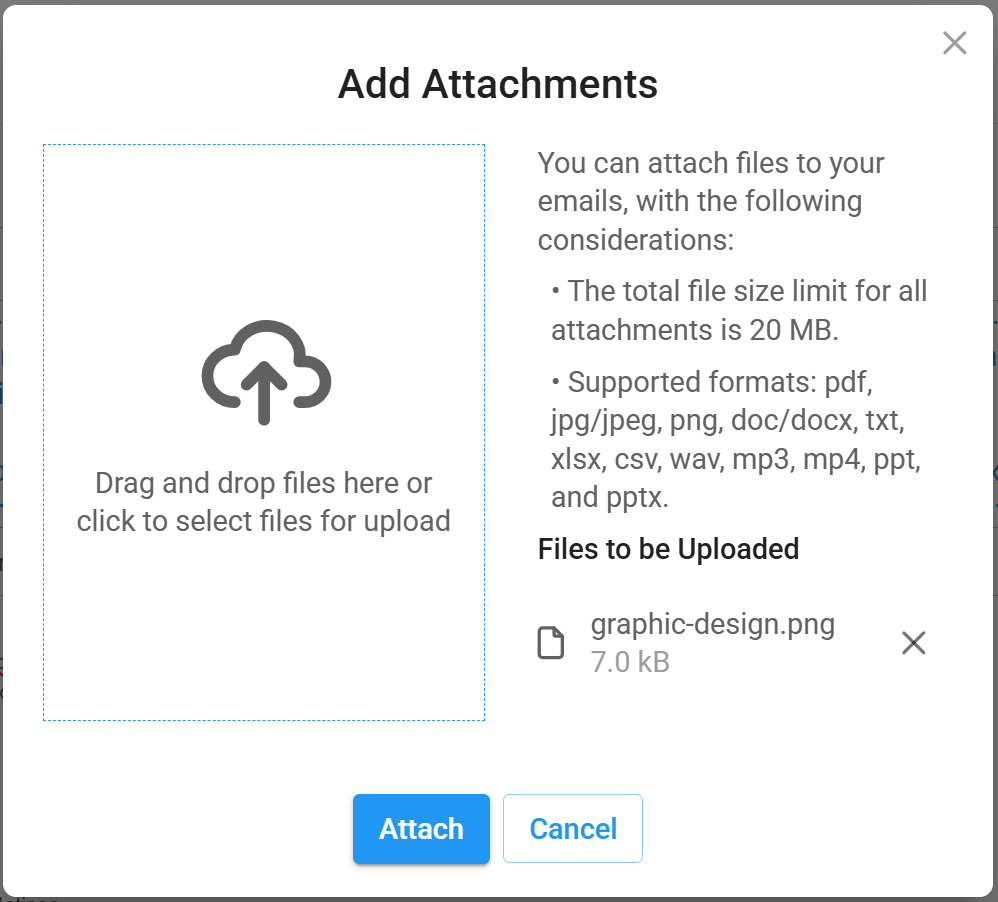Viewport: 998px width, 902px height.
Task: Click the "Drag and drop files here" line
Action: click(264, 483)
